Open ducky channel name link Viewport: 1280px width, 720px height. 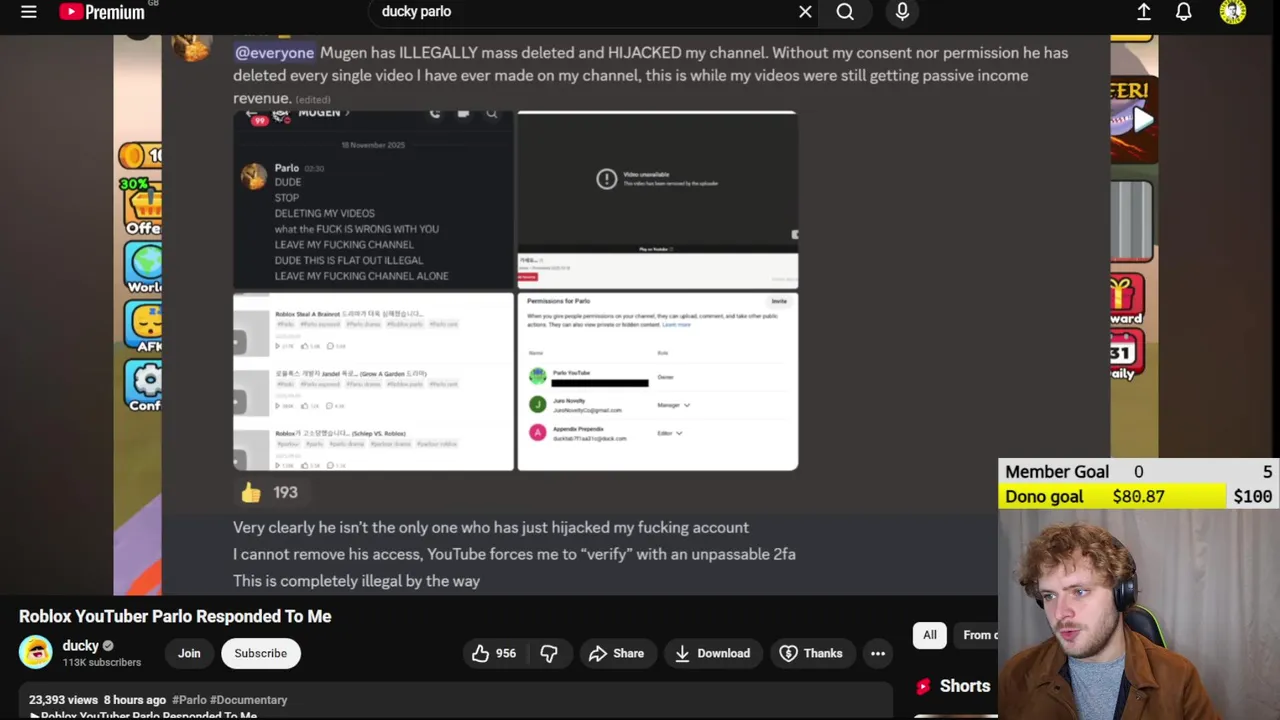[x=81, y=645]
